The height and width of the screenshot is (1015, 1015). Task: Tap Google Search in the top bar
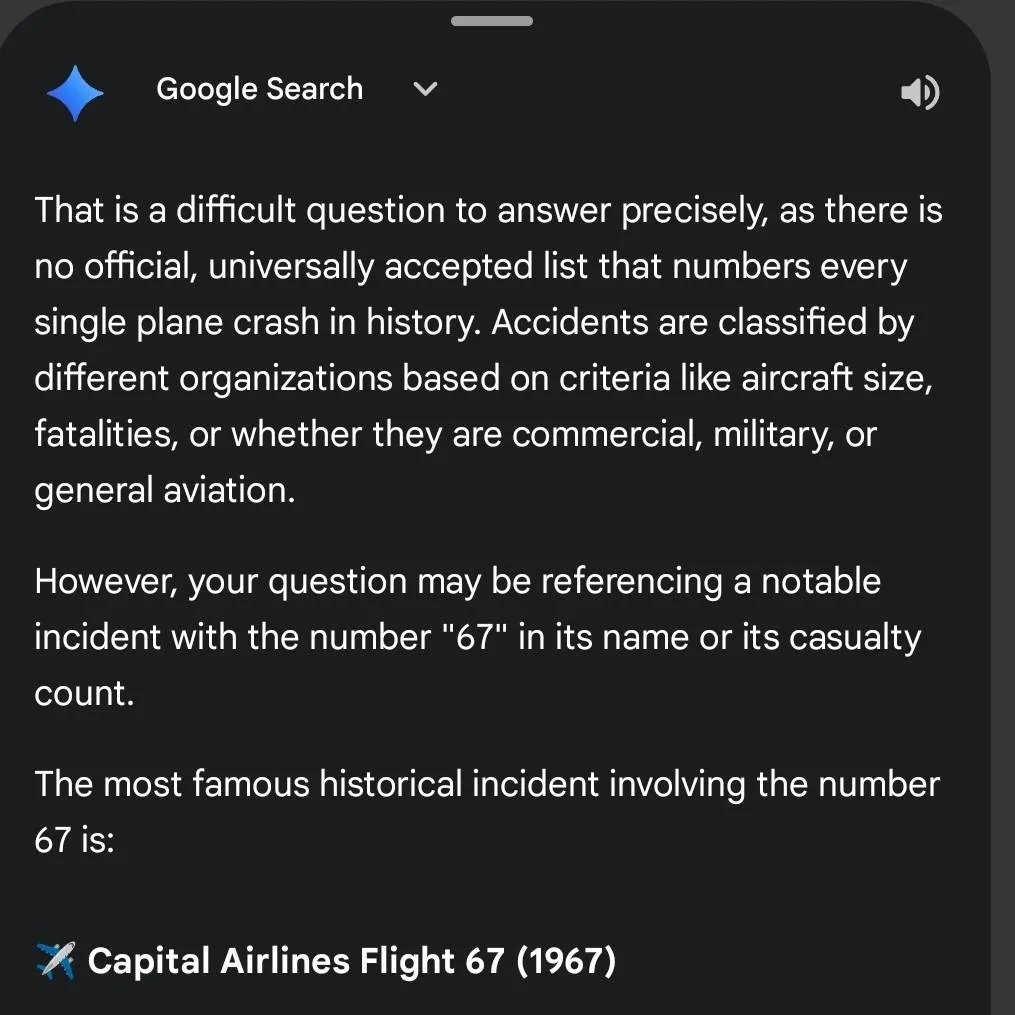[259, 89]
